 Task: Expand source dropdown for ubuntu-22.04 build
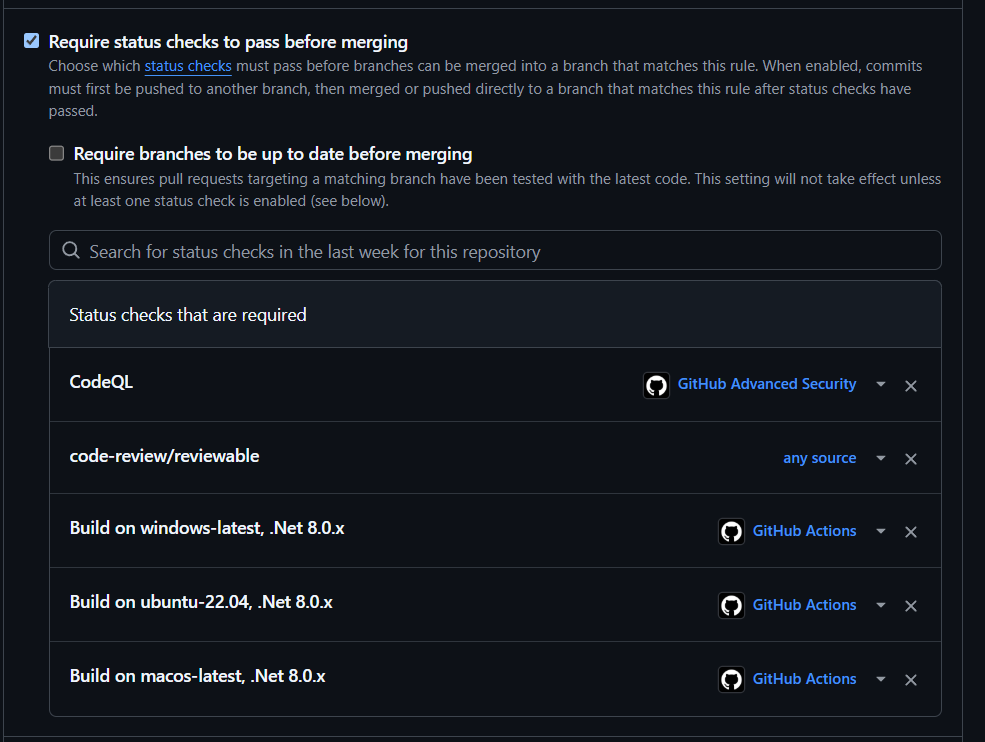click(880, 605)
